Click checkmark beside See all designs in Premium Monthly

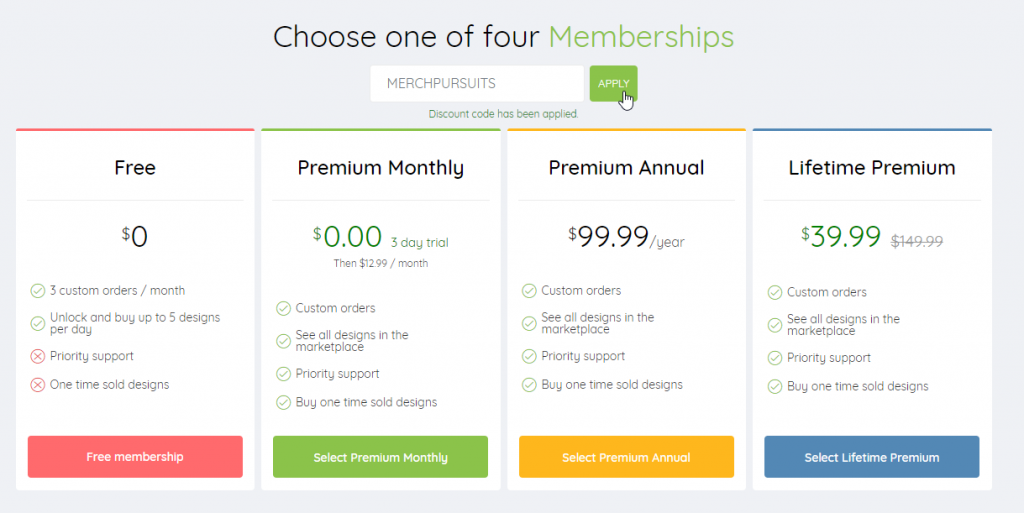(x=283, y=341)
